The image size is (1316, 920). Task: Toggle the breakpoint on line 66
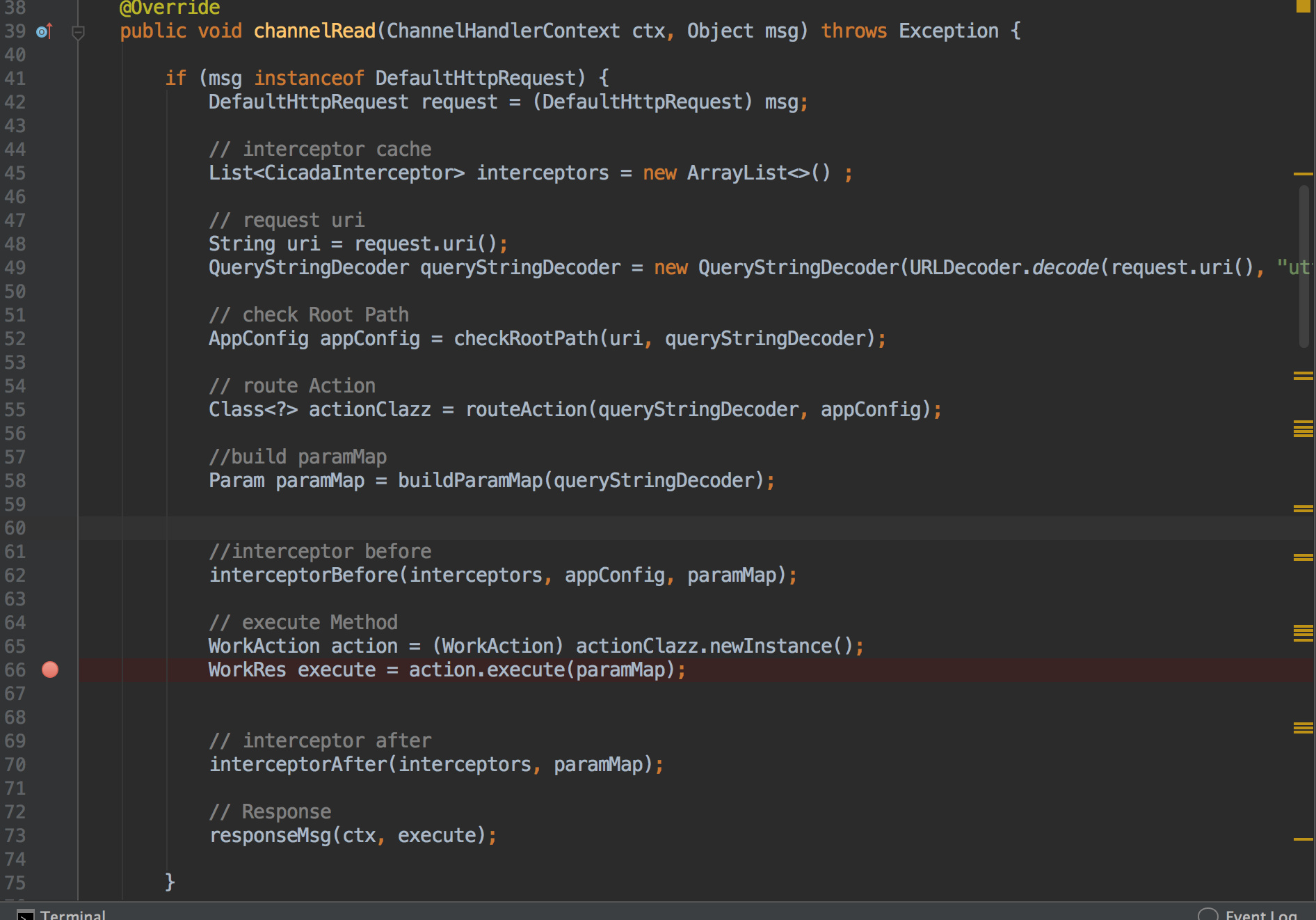coord(50,669)
